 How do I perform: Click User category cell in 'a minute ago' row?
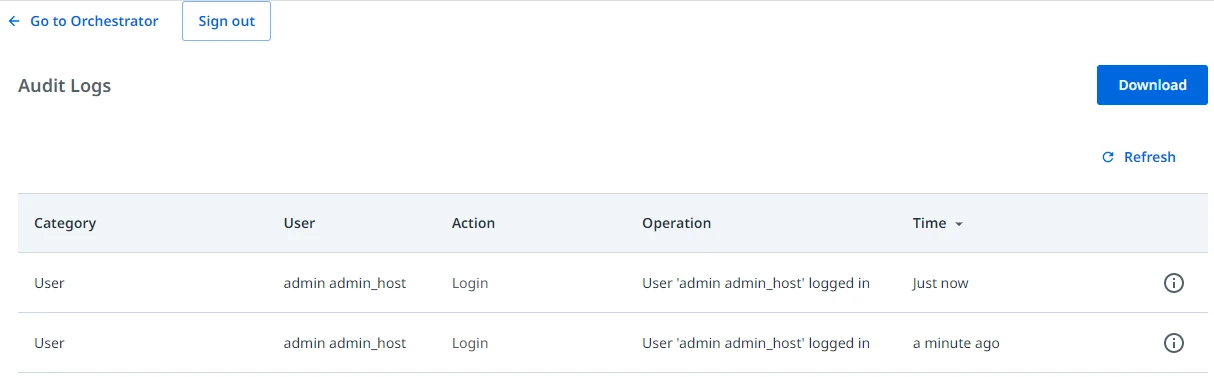tap(49, 343)
